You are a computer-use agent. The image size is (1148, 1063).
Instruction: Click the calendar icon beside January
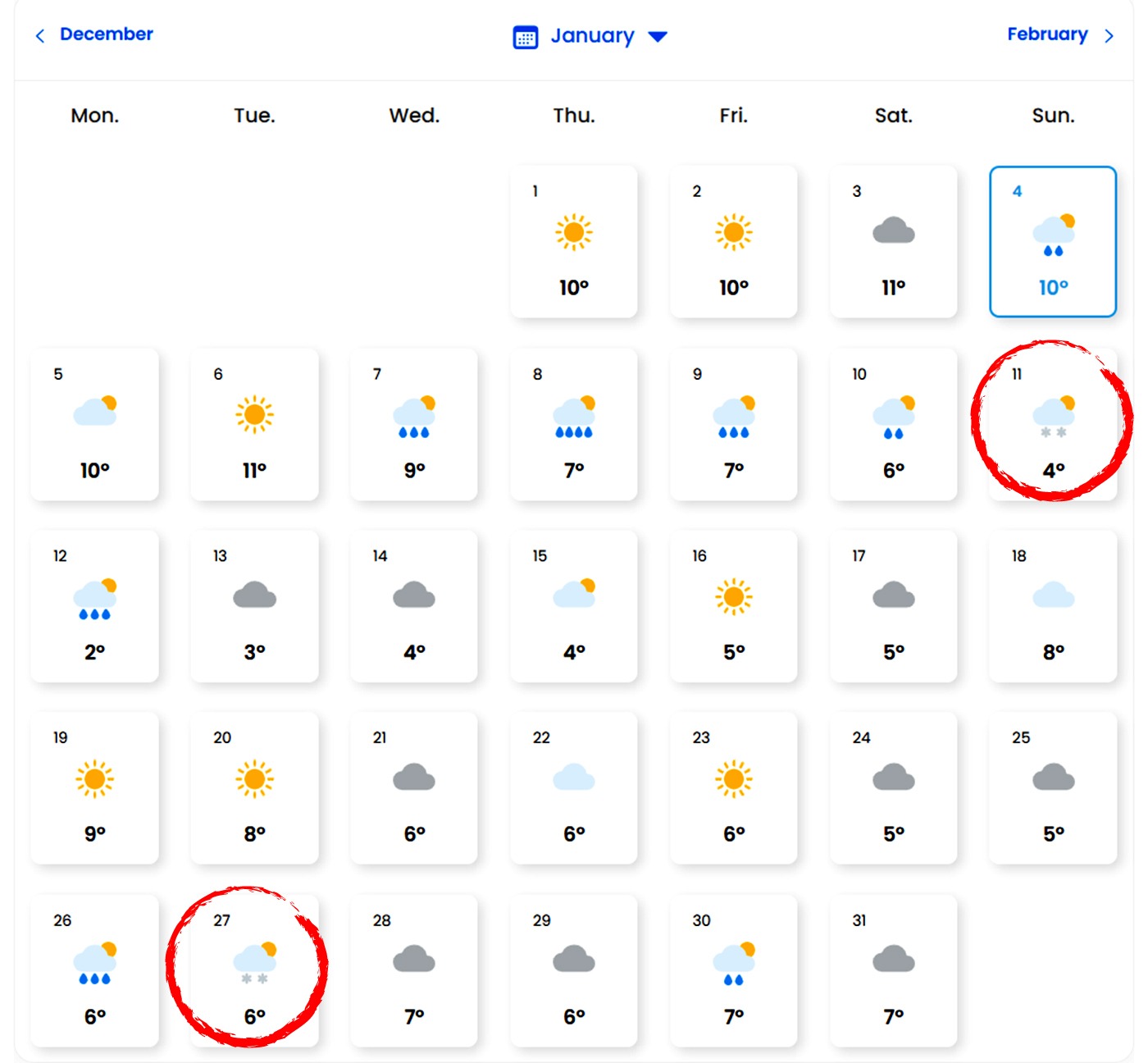525,37
